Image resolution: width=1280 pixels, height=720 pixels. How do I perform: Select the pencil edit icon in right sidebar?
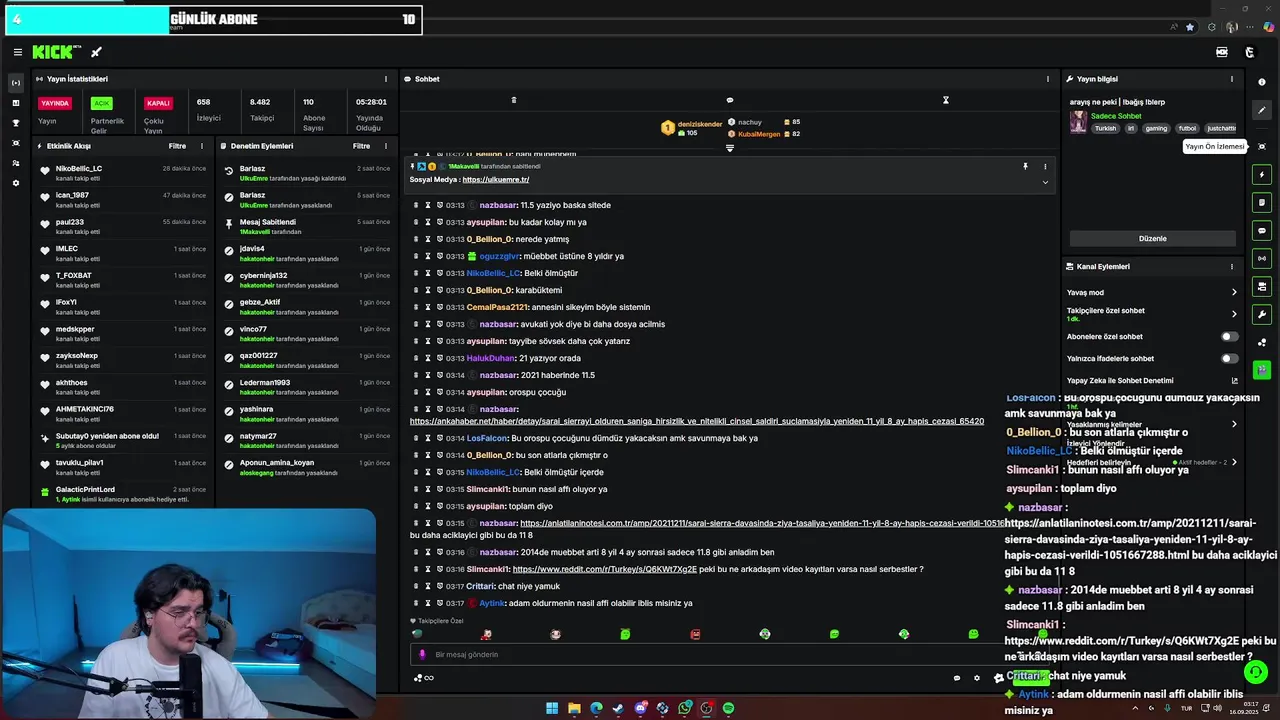(1262, 111)
